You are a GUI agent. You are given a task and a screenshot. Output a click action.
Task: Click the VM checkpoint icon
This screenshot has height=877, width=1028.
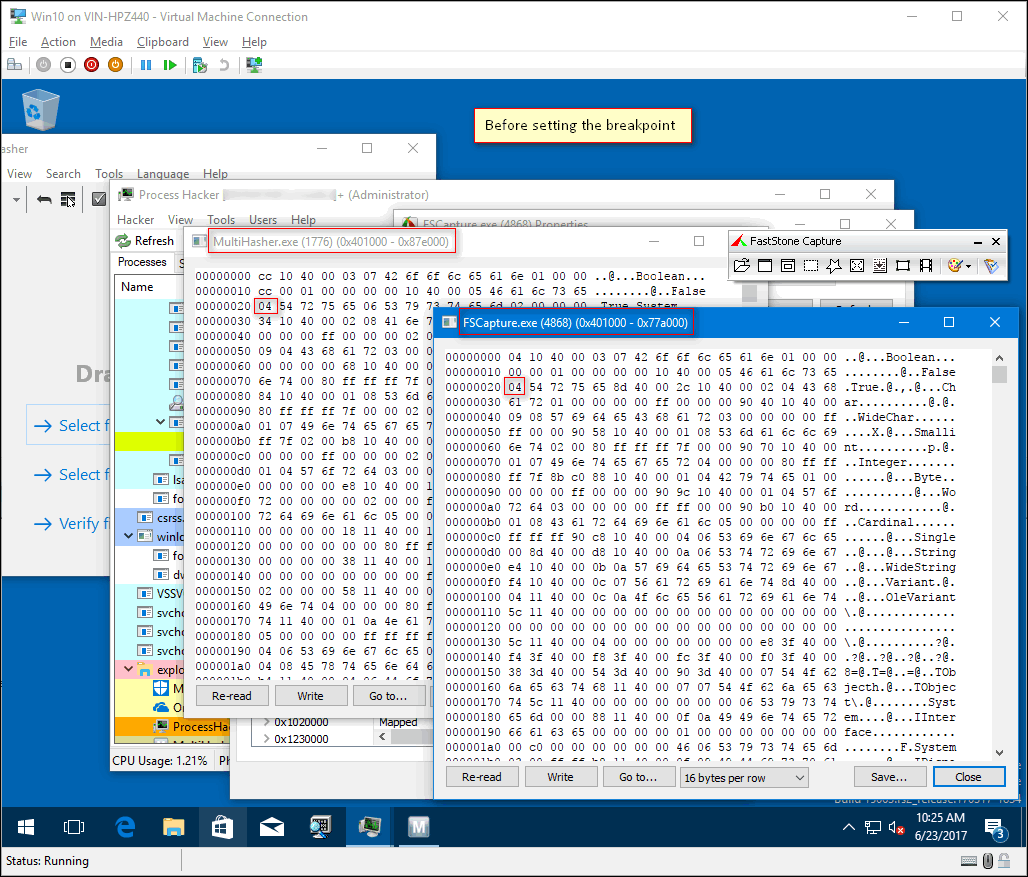click(200, 65)
